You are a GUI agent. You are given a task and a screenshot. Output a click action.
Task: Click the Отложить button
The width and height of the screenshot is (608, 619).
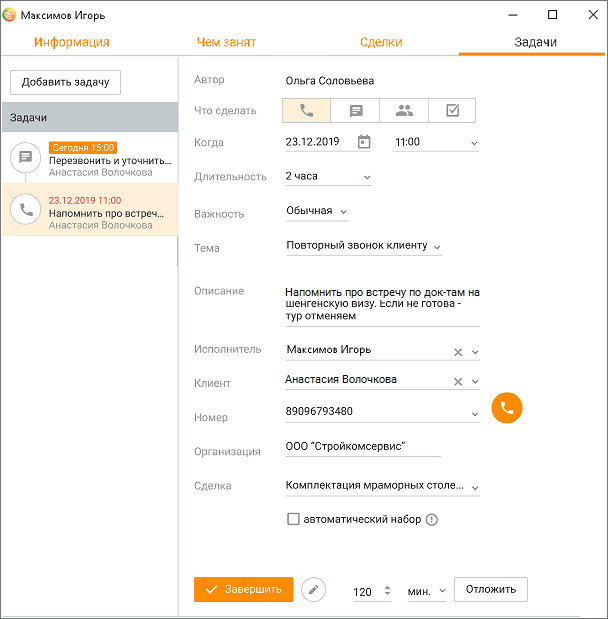click(x=491, y=589)
